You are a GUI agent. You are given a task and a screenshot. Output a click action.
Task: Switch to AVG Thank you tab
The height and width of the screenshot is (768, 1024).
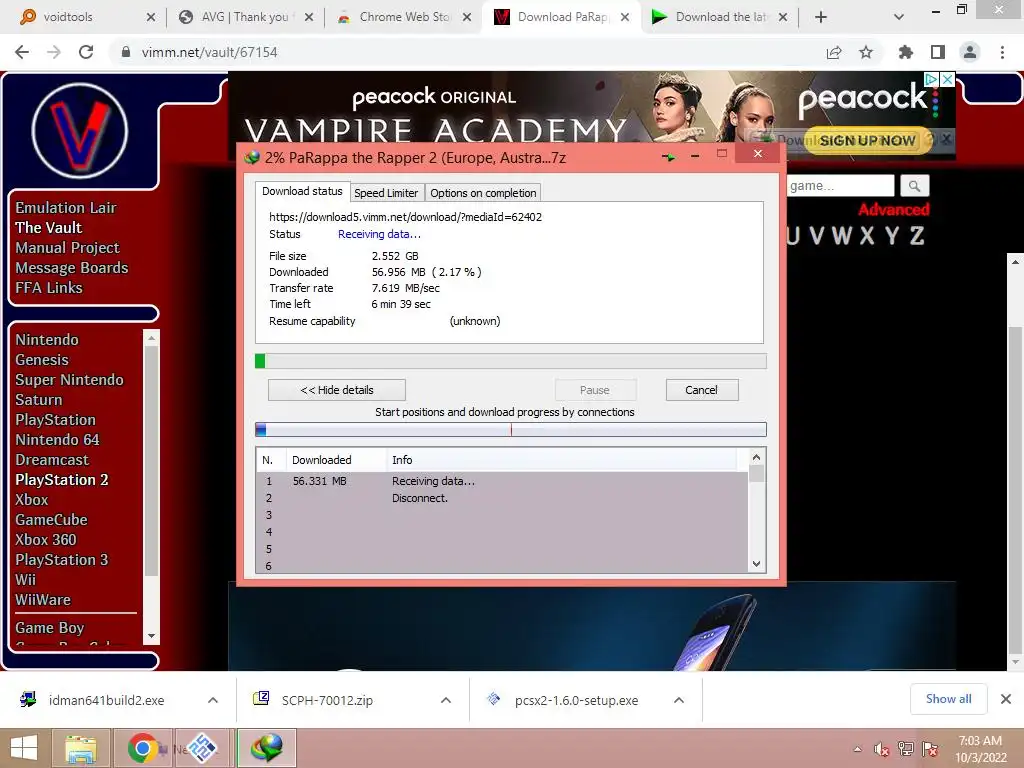244,17
